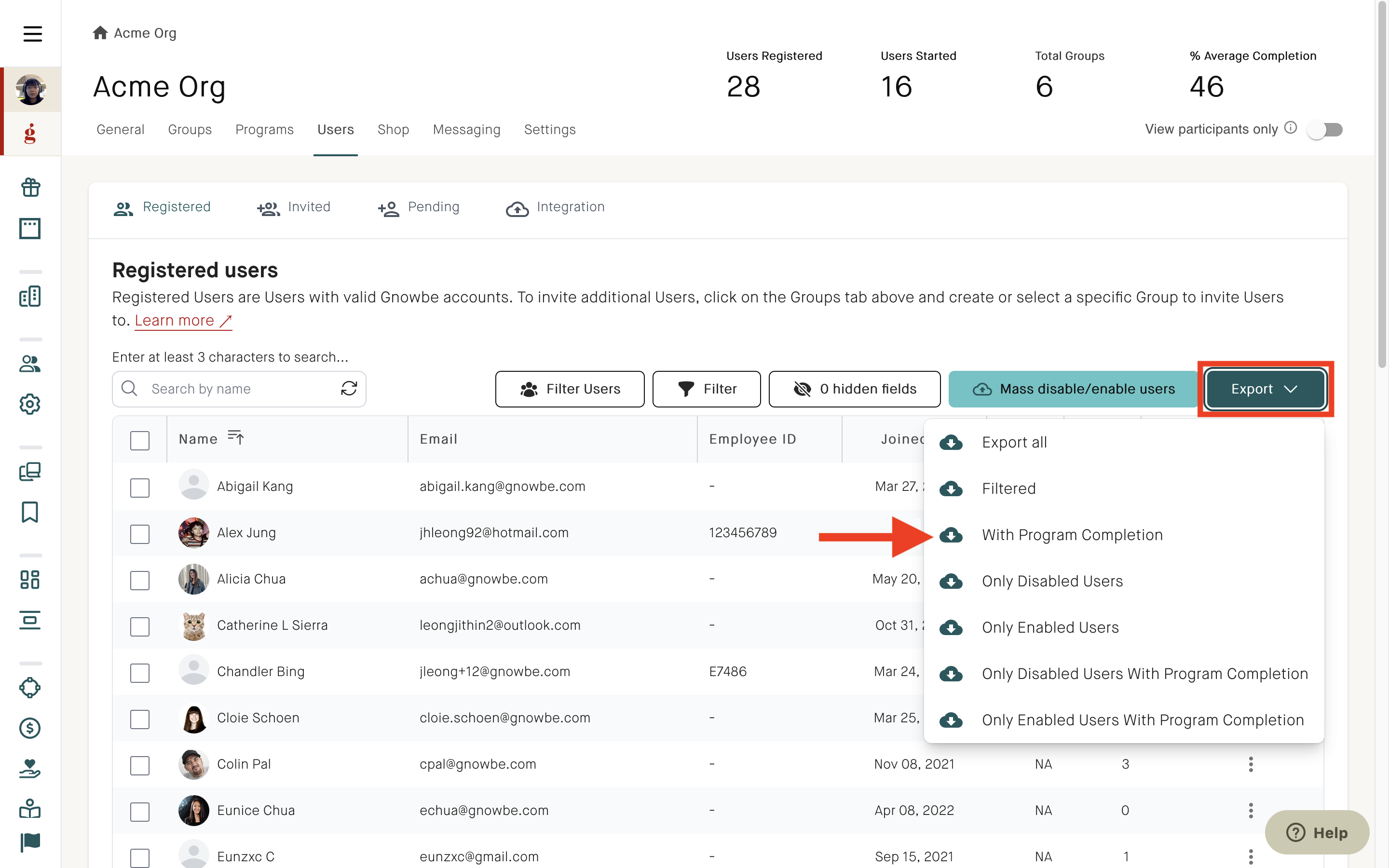Collapse the Export dropdown button
The image size is (1389, 868).
[1265, 389]
